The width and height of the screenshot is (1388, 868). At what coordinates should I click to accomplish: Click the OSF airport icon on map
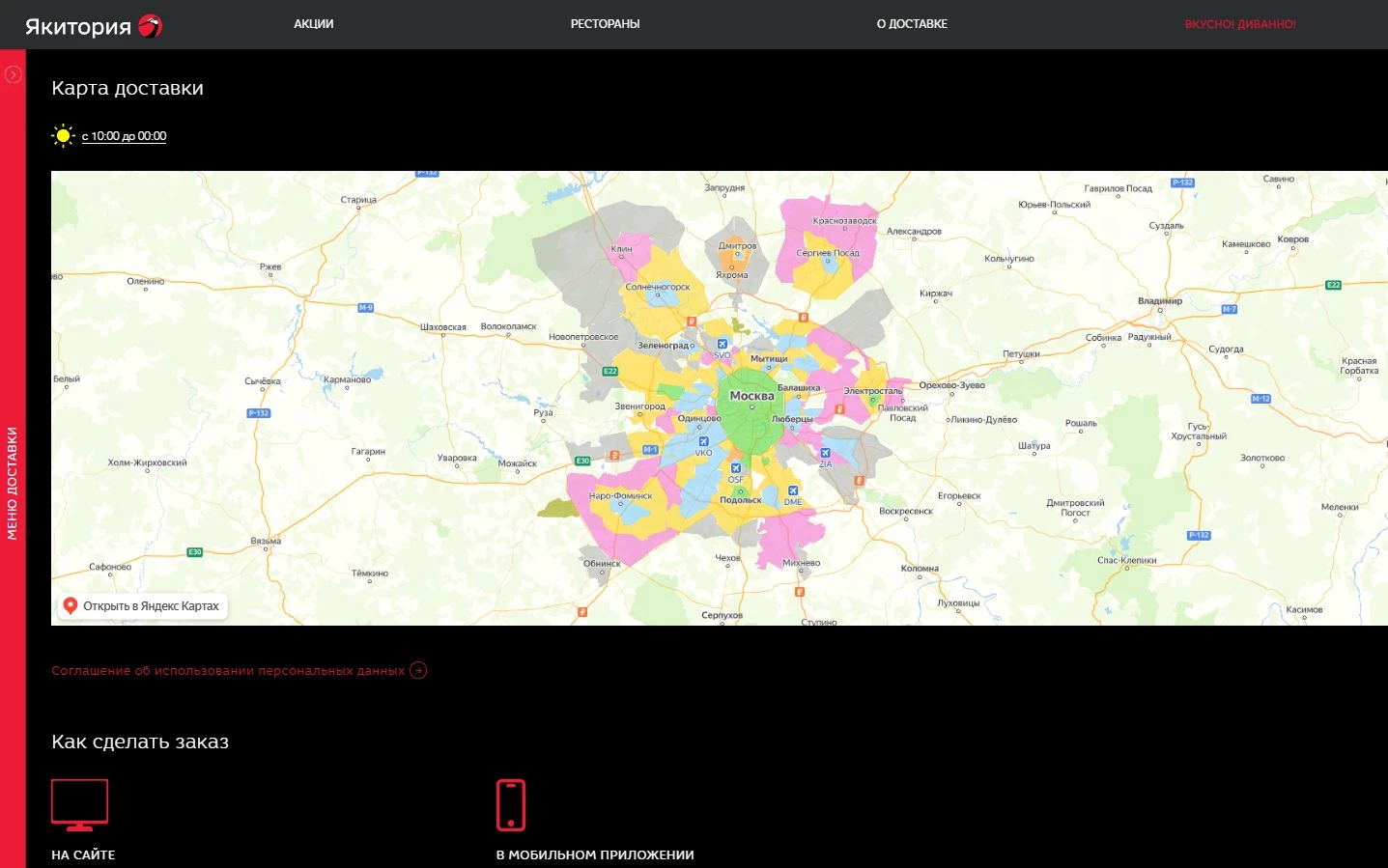pos(736,468)
